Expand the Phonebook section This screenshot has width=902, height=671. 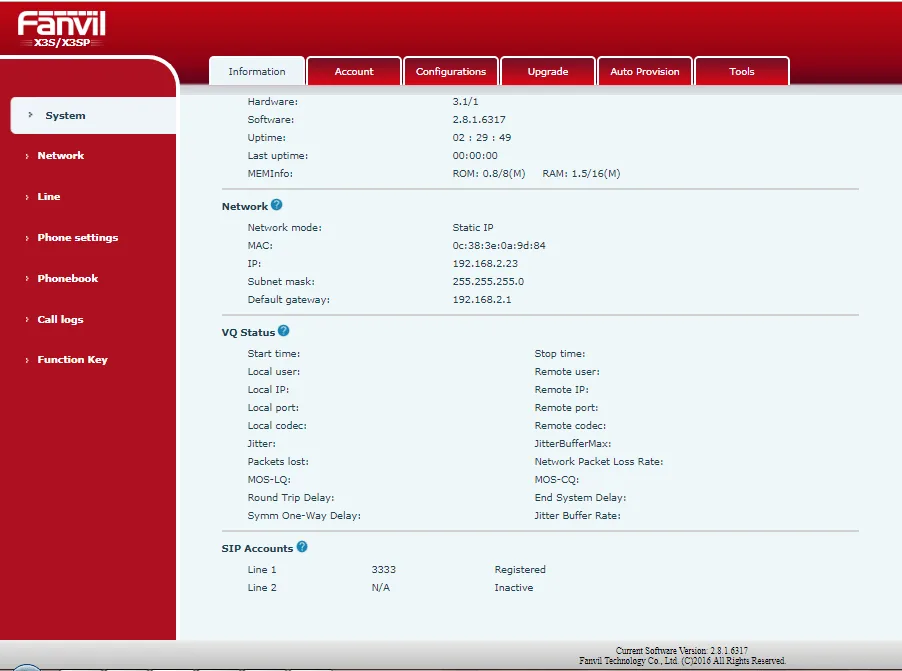(x=67, y=278)
